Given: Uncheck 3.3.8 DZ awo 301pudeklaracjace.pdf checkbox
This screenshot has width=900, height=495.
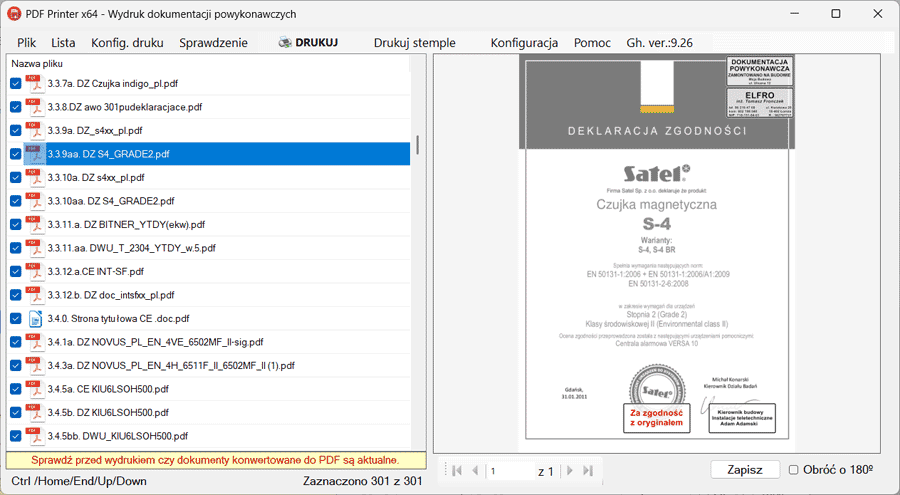Looking at the screenshot, I should (x=15, y=107).
